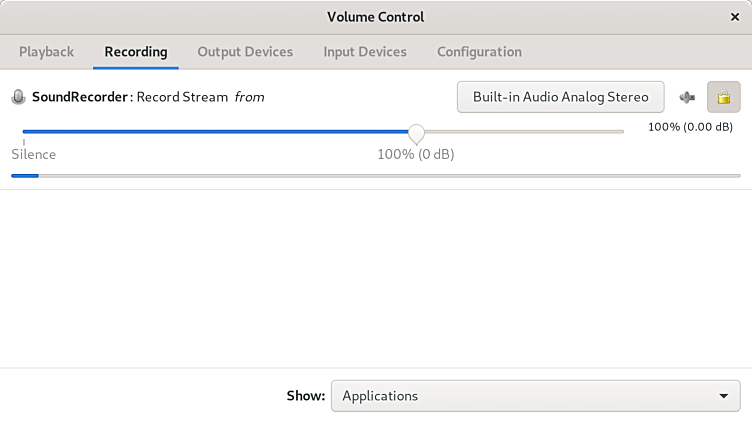Click the microphone icon beside SoundRecorder
This screenshot has width=752, height=423.
pyautogui.click(x=18, y=97)
